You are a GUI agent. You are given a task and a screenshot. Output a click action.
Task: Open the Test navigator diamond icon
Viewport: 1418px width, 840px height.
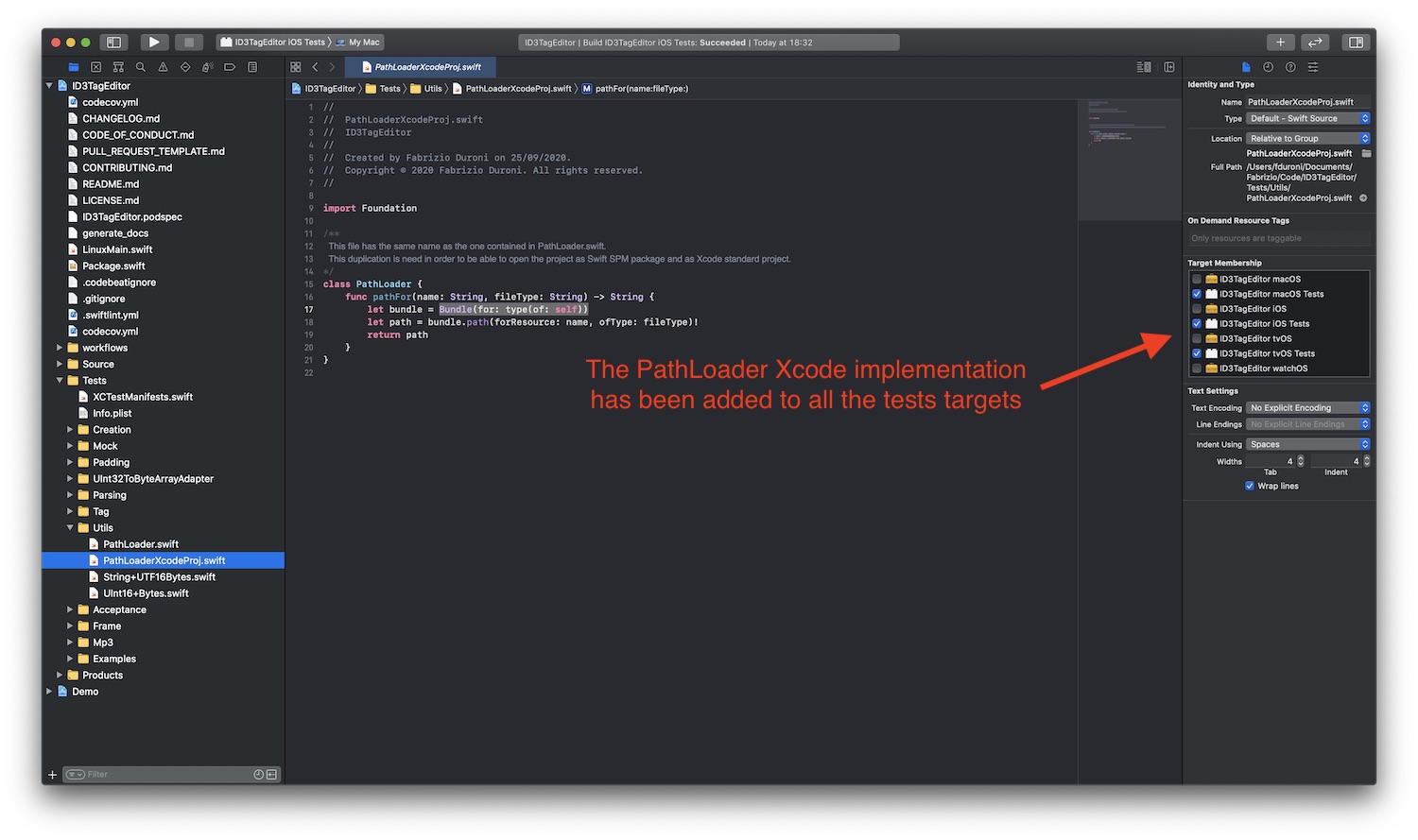tap(185, 67)
